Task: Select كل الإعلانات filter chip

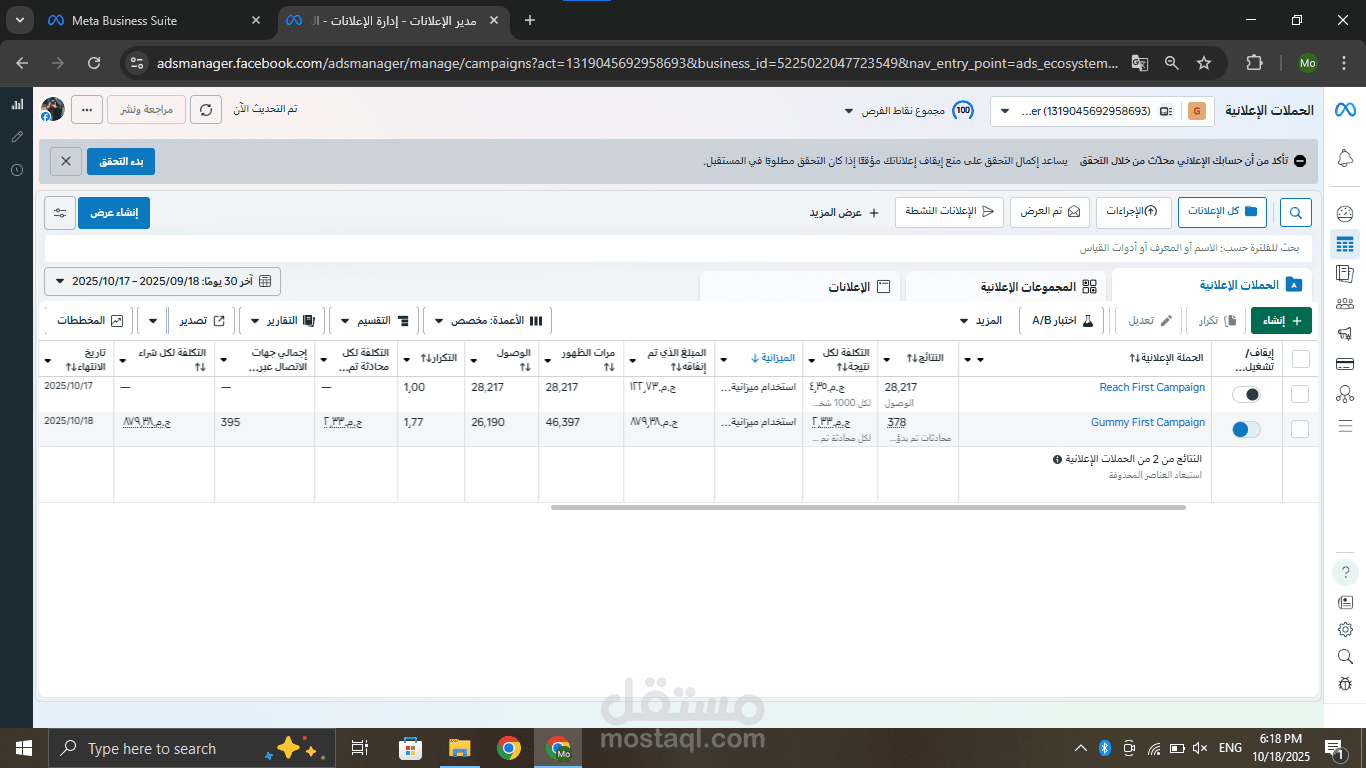Action: 1223,212
